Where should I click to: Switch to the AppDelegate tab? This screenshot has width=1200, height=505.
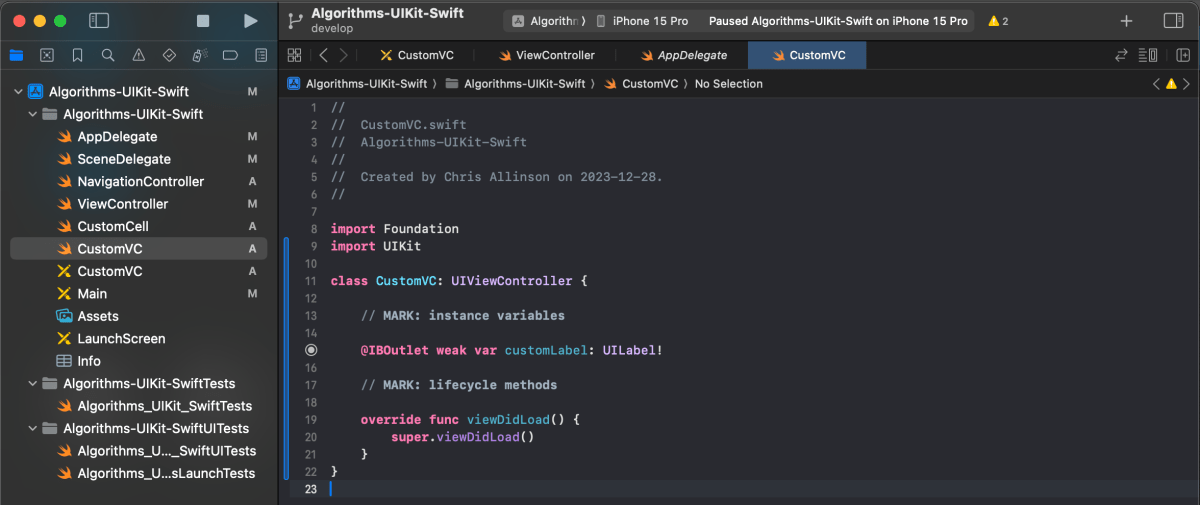(682, 55)
